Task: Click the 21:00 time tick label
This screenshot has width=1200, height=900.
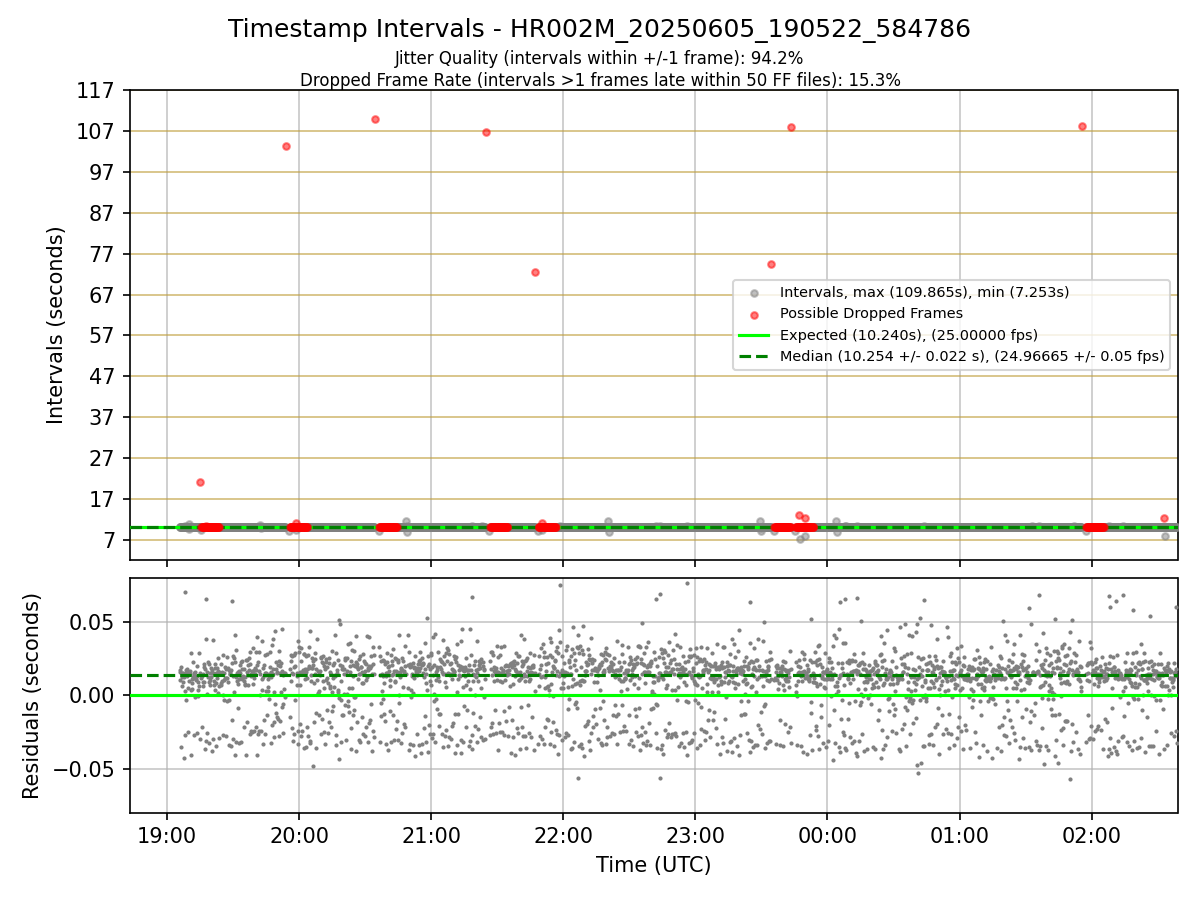Action: [431, 835]
